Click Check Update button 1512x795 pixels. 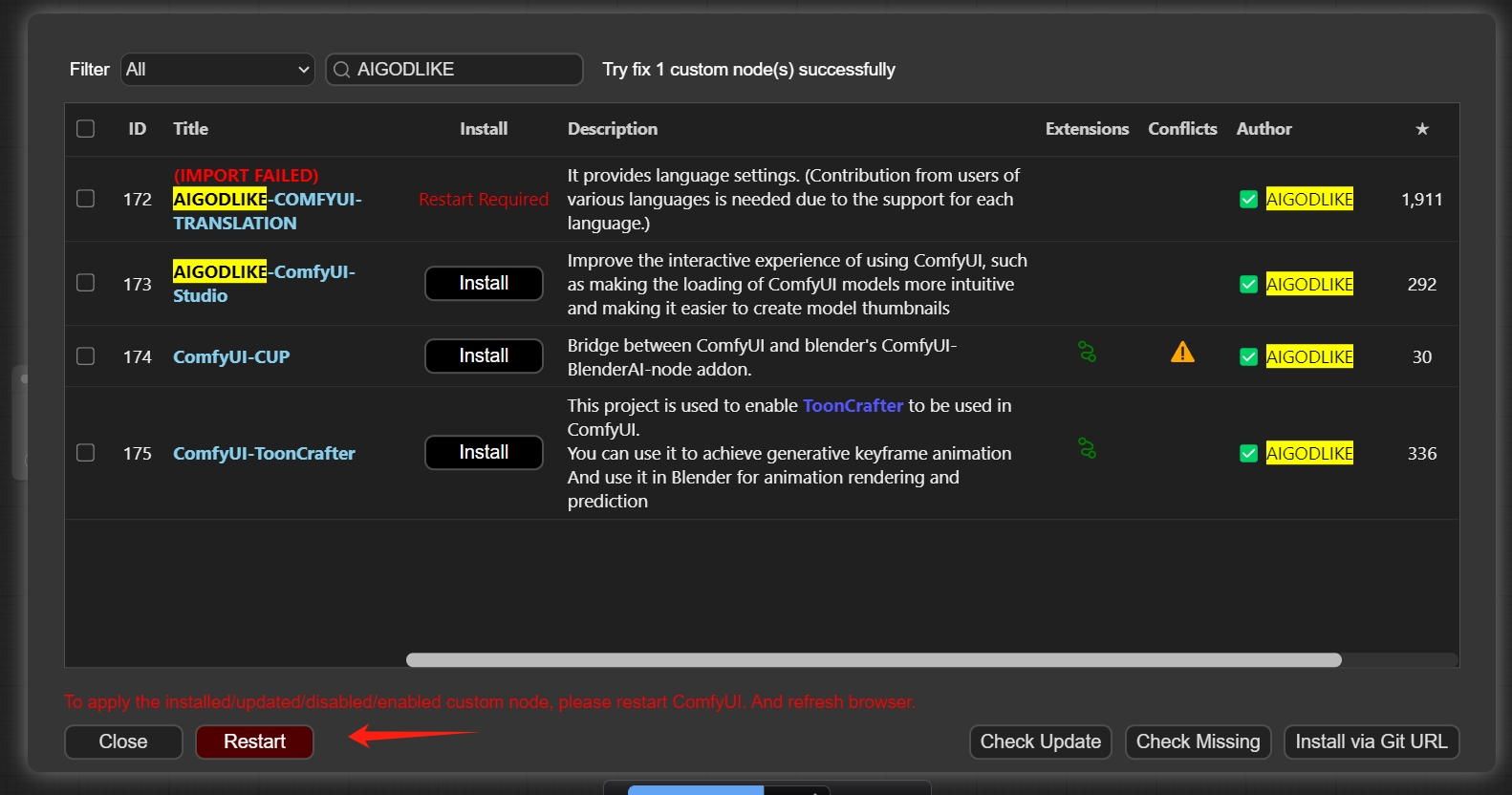pyautogui.click(x=1041, y=742)
